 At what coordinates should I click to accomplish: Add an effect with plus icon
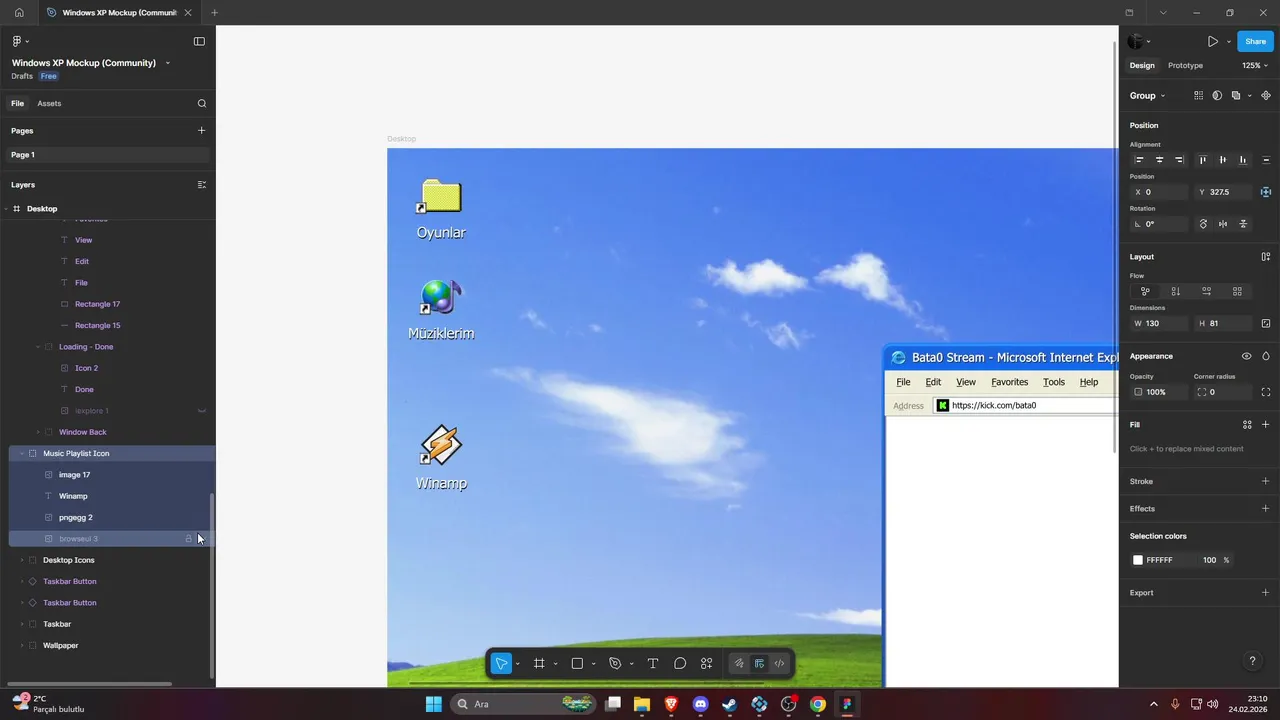coord(1266,508)
